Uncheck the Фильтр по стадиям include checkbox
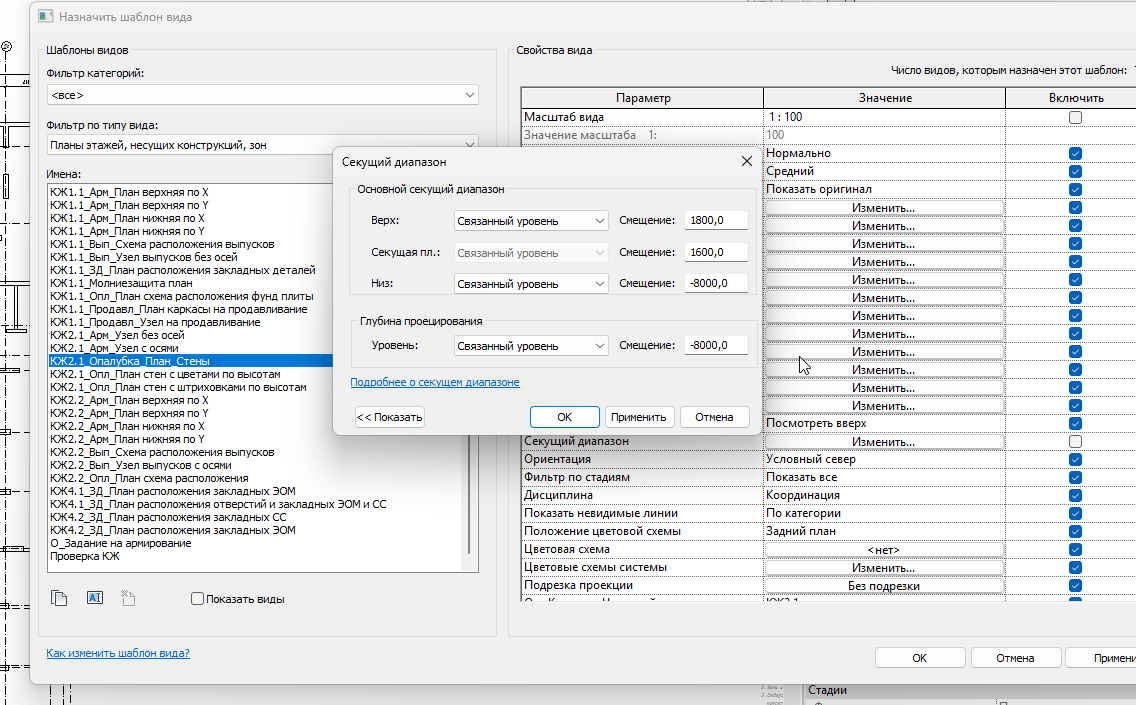This screenshot has height=705, width=1136. point(1075,477)
